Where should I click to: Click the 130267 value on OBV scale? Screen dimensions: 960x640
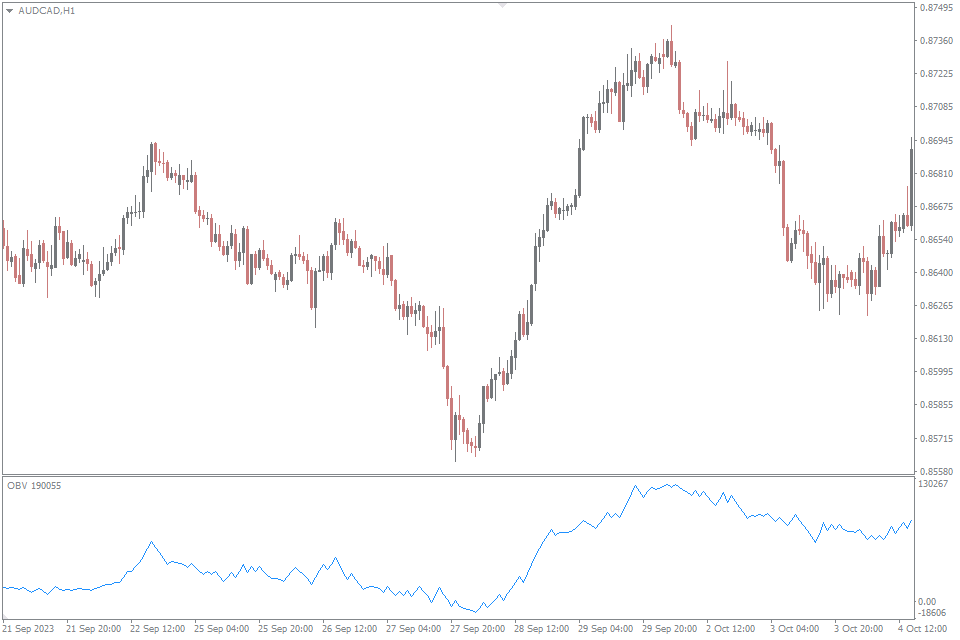coord(933,484)
